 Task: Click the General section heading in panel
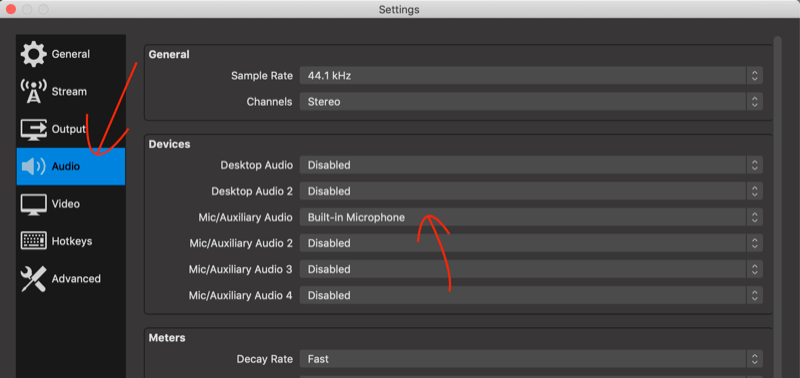click(169, 55)
